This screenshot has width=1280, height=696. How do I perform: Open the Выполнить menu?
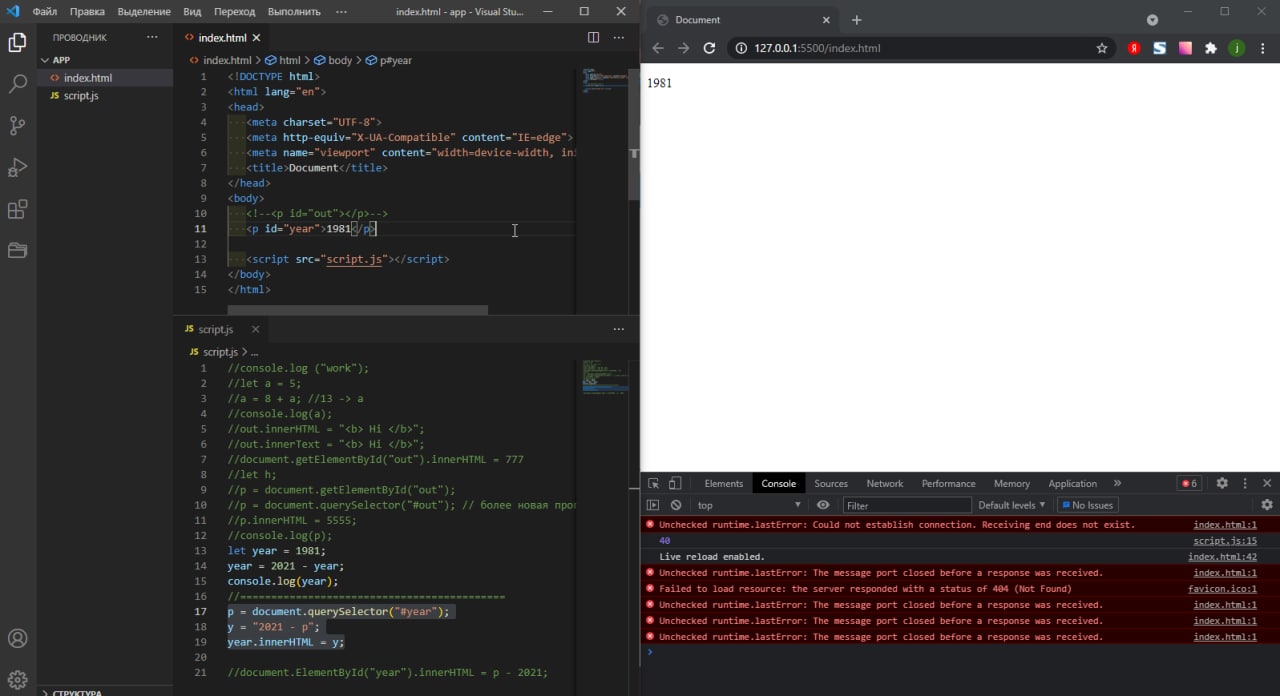pyautogui.click(x=294, y=12)
